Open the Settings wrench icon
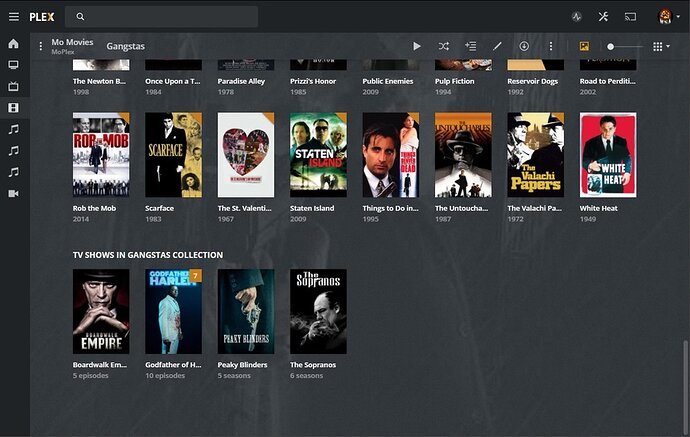The image size is (690, 437). (603, 17)
